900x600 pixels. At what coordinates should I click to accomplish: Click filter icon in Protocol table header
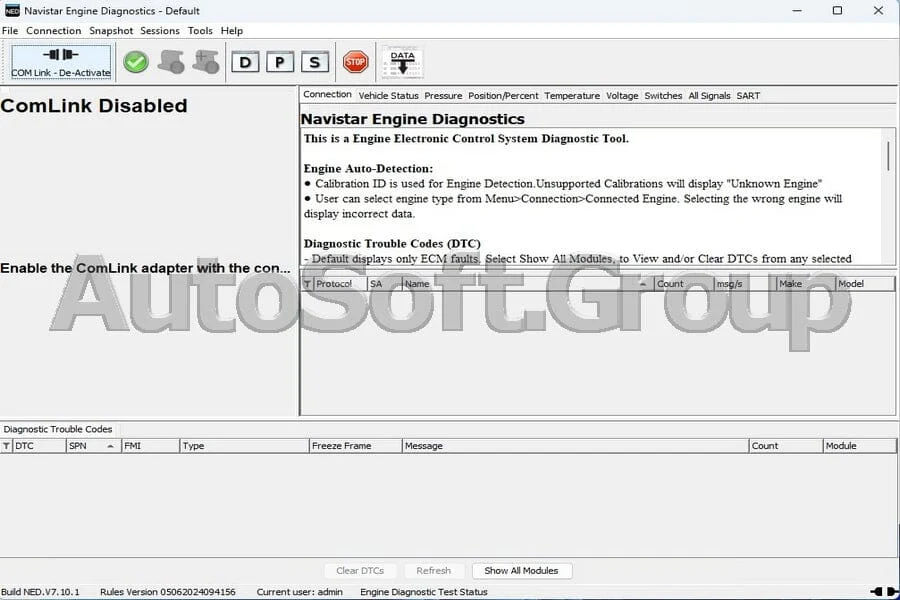307,284
